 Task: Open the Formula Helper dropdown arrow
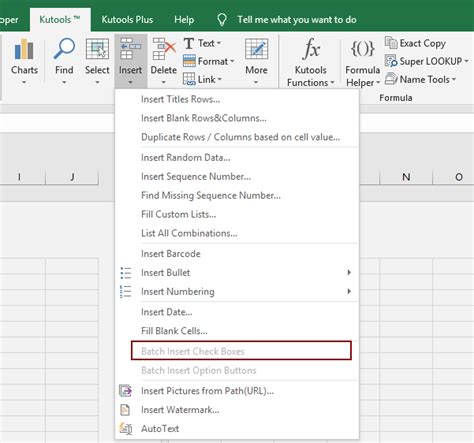coord(378,83)
